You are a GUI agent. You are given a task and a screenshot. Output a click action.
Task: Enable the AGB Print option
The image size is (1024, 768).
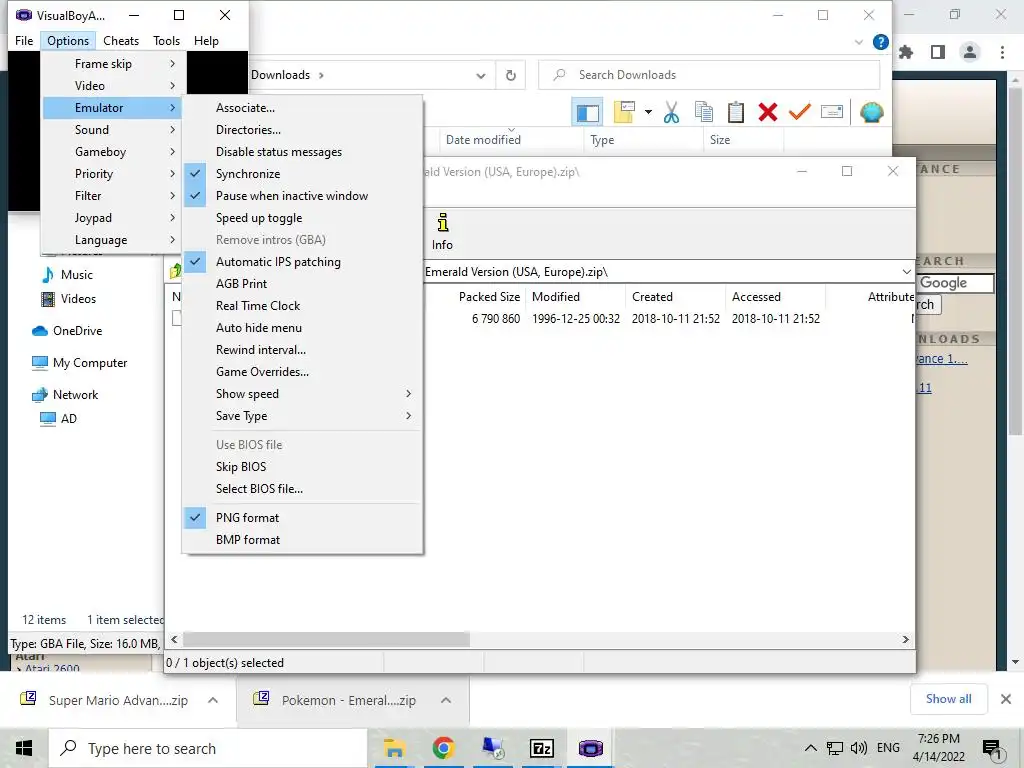pyautogui.click(x=302, y=284)
